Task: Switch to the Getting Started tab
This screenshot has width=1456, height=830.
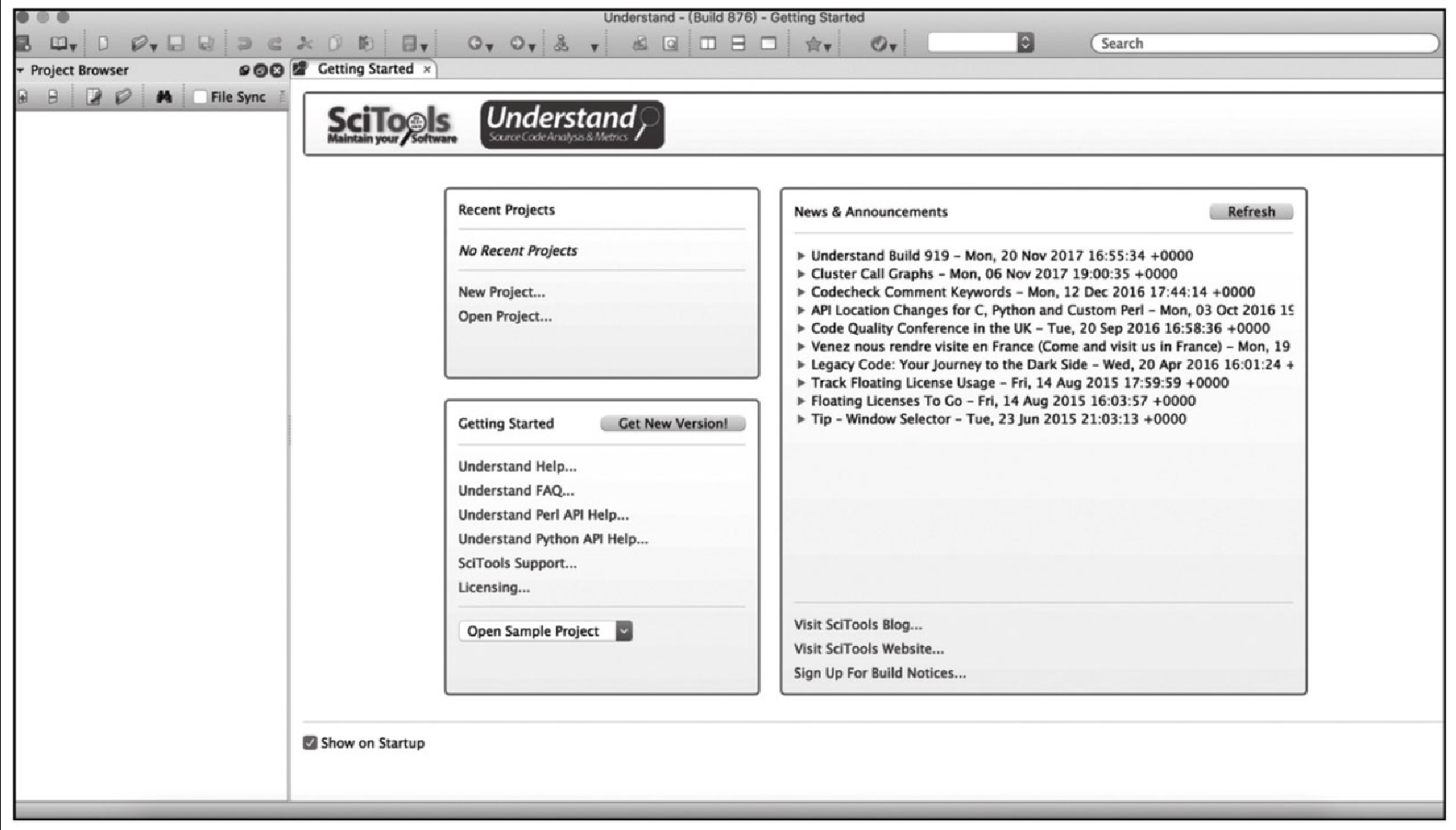Action: tap(365, 69)
